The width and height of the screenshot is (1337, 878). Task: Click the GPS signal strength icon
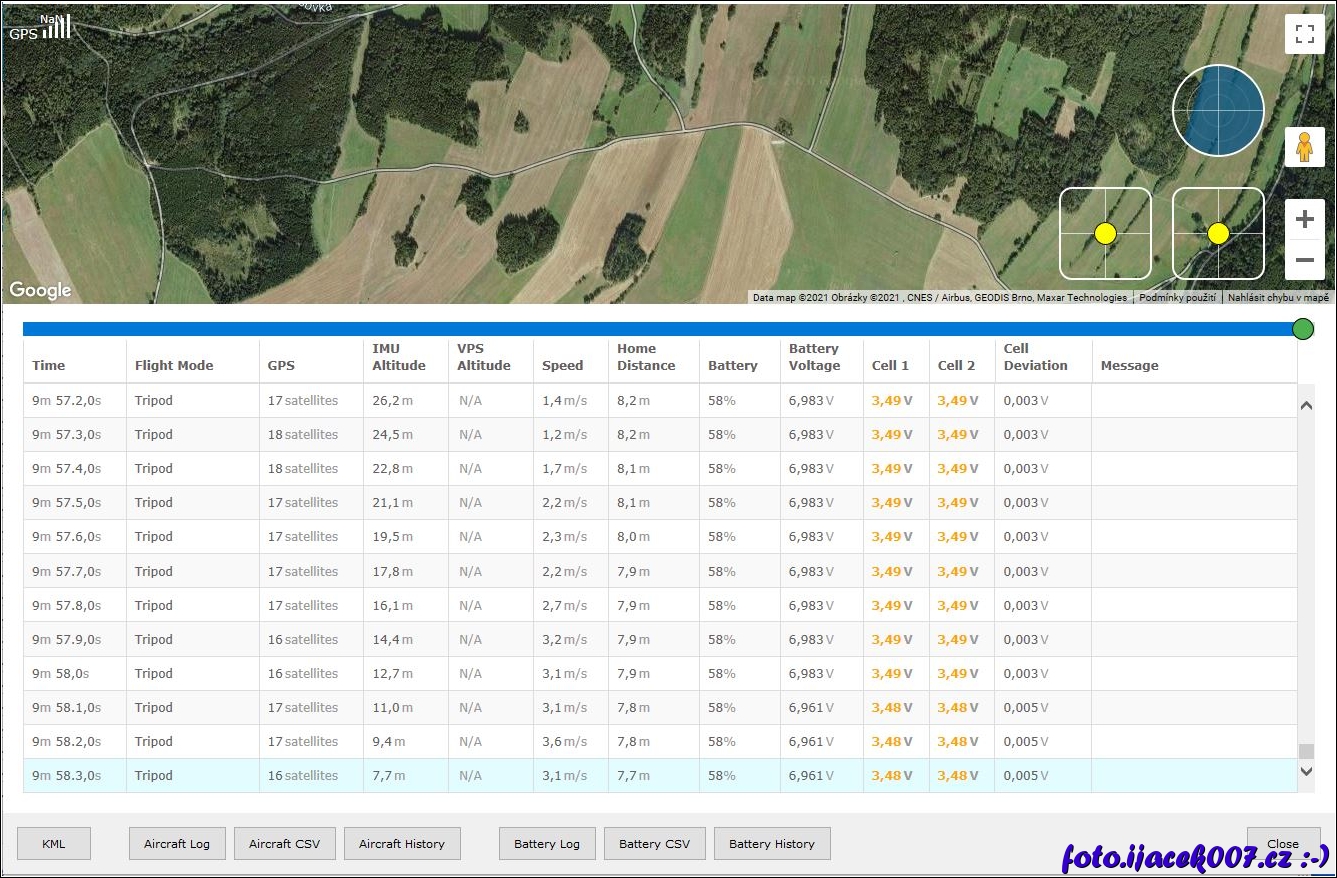[41, 27]
